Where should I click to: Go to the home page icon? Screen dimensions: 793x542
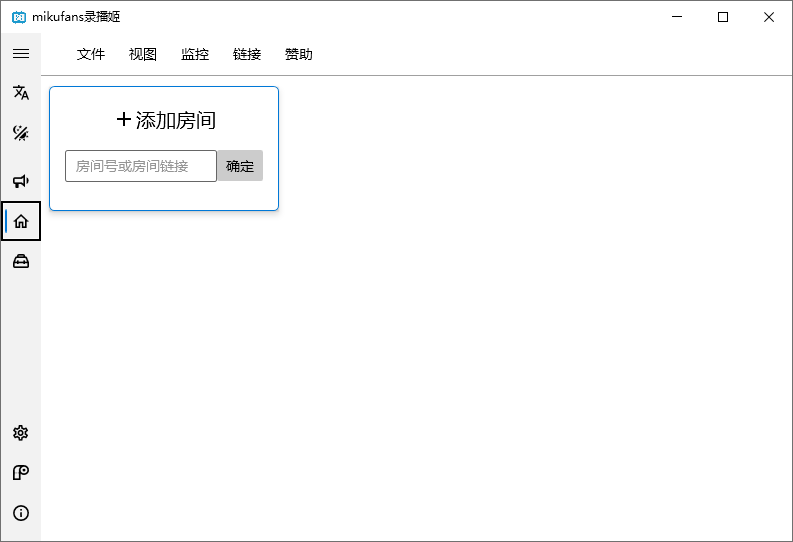[21, 221]
